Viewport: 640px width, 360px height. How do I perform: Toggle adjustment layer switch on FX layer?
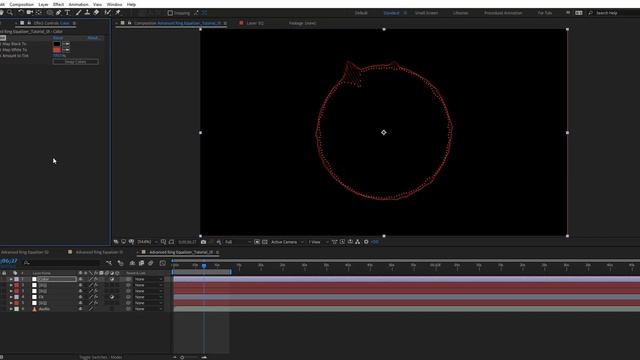point(112,297)
